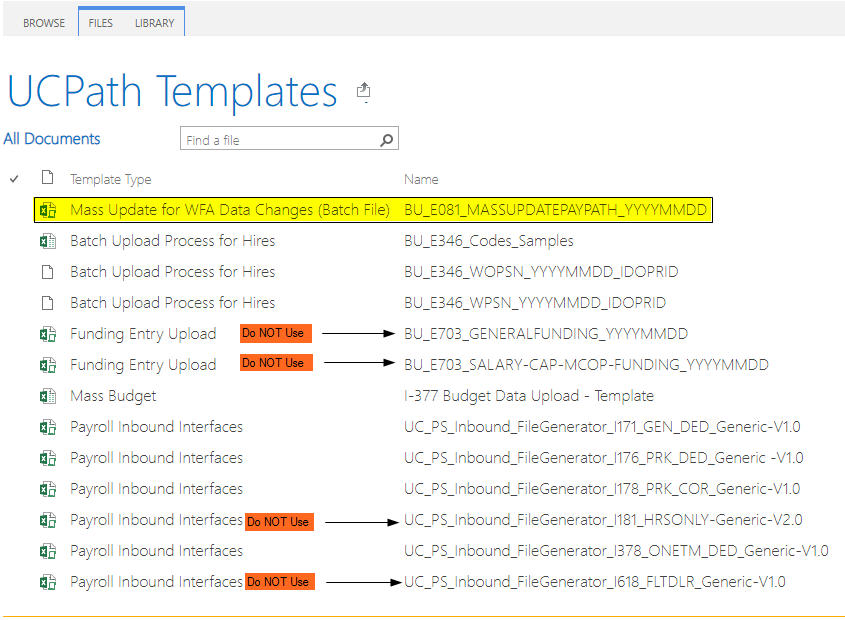Click the Excel icon for the highlighted Mass Update row
This screenshot has width=845, height=620.
point(47,210)
